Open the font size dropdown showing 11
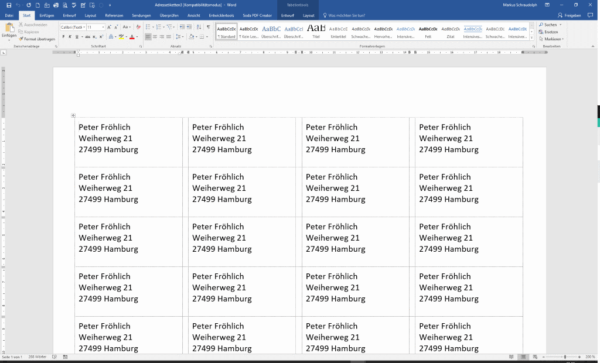Viewport: 600px width, 363px height. pyautogui.click(x=103, y=27)
